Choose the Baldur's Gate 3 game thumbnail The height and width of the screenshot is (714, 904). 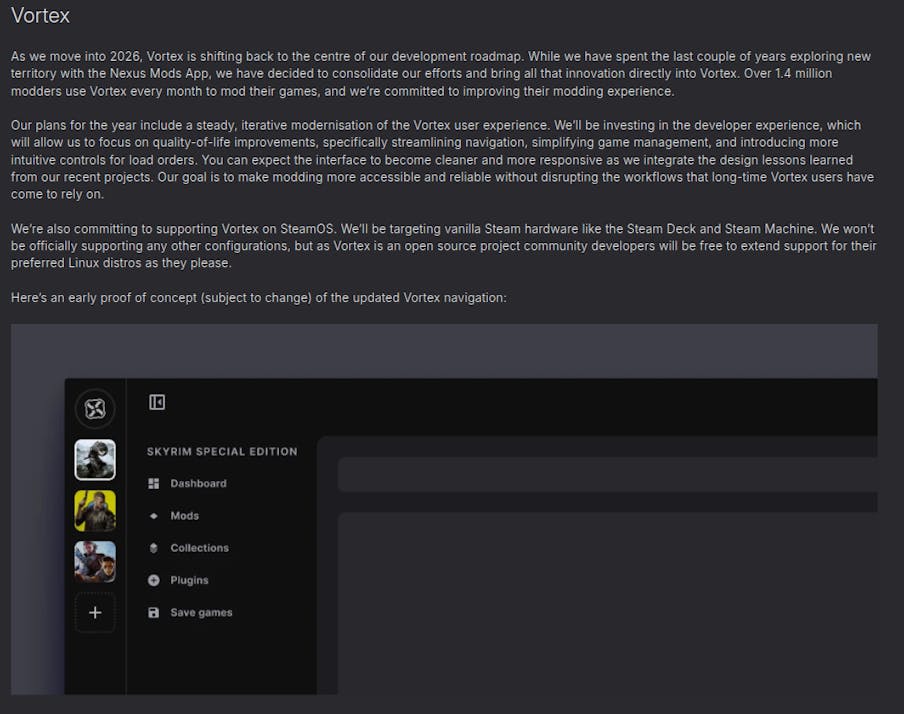(95, 562)
